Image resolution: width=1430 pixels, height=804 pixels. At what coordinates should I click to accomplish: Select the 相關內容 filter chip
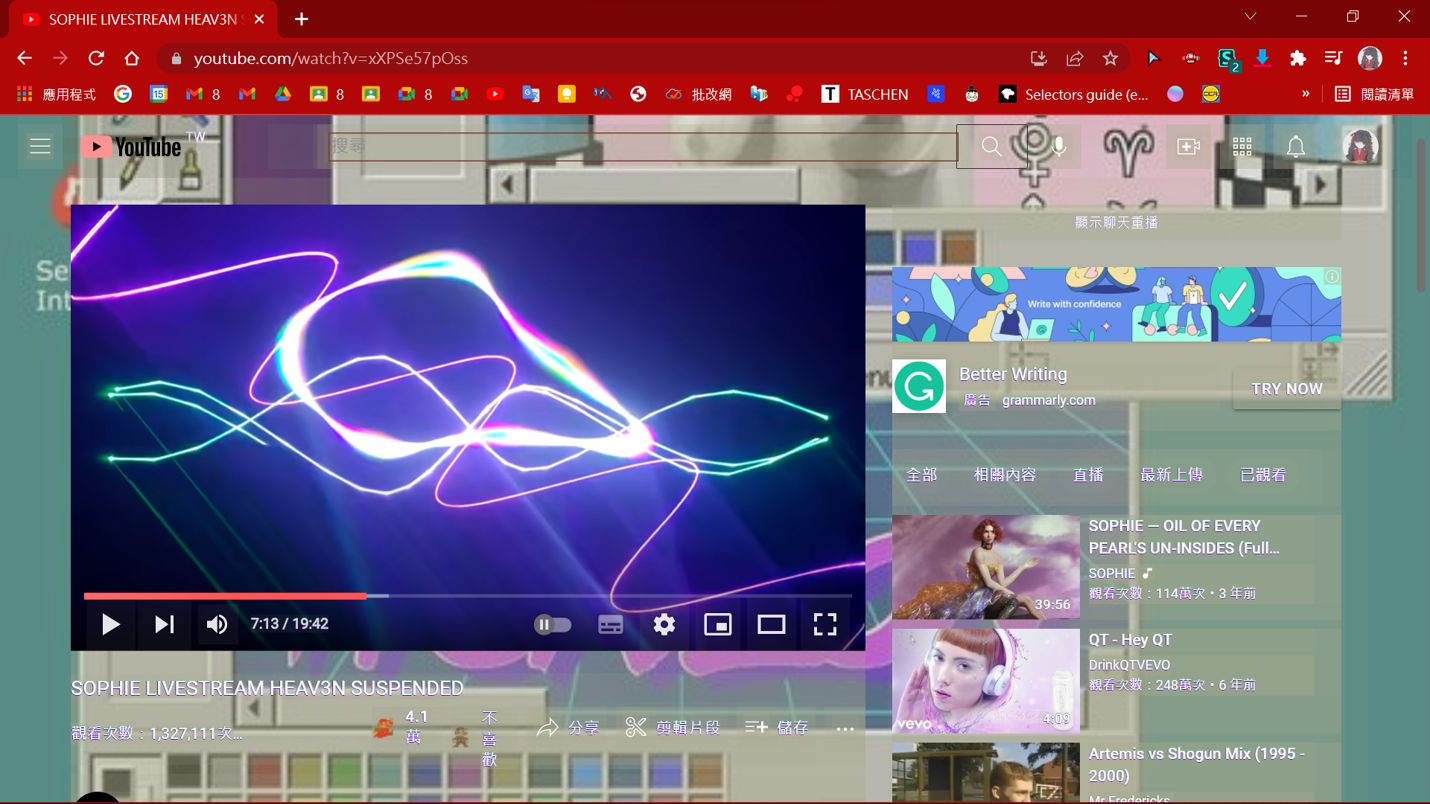(x=1004, y=475)
